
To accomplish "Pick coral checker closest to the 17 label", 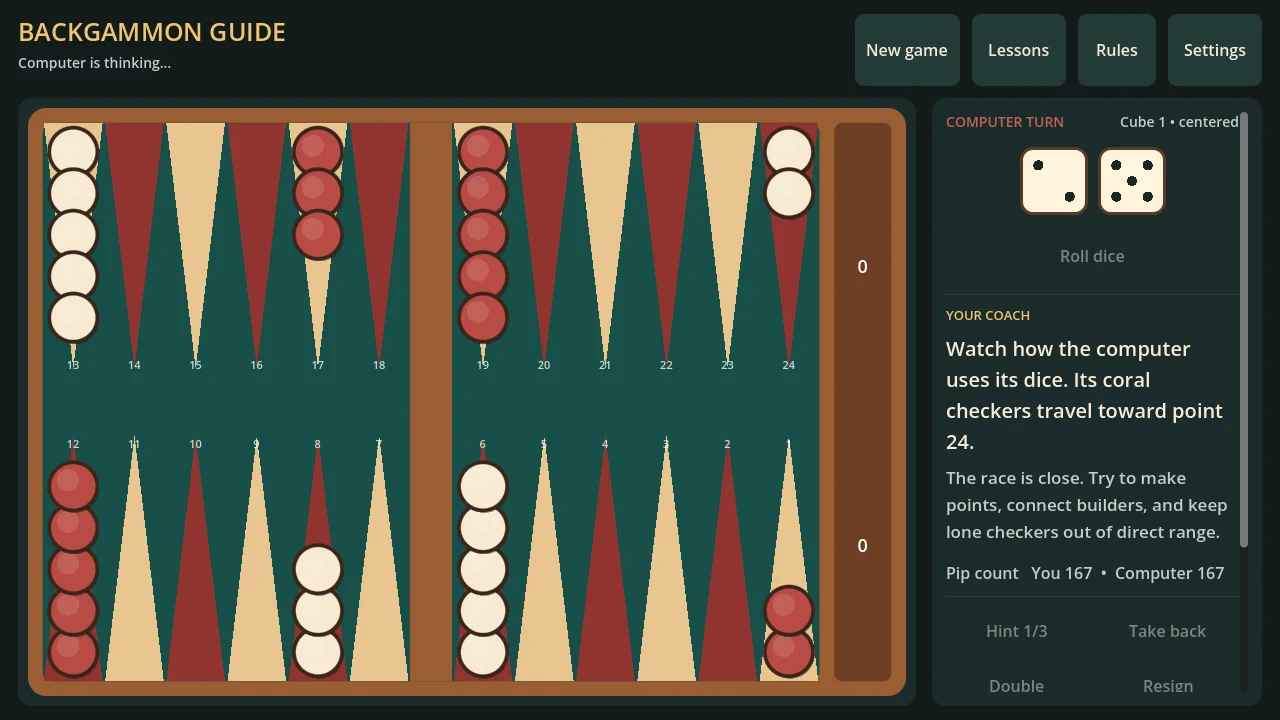I will click(318, 234).
